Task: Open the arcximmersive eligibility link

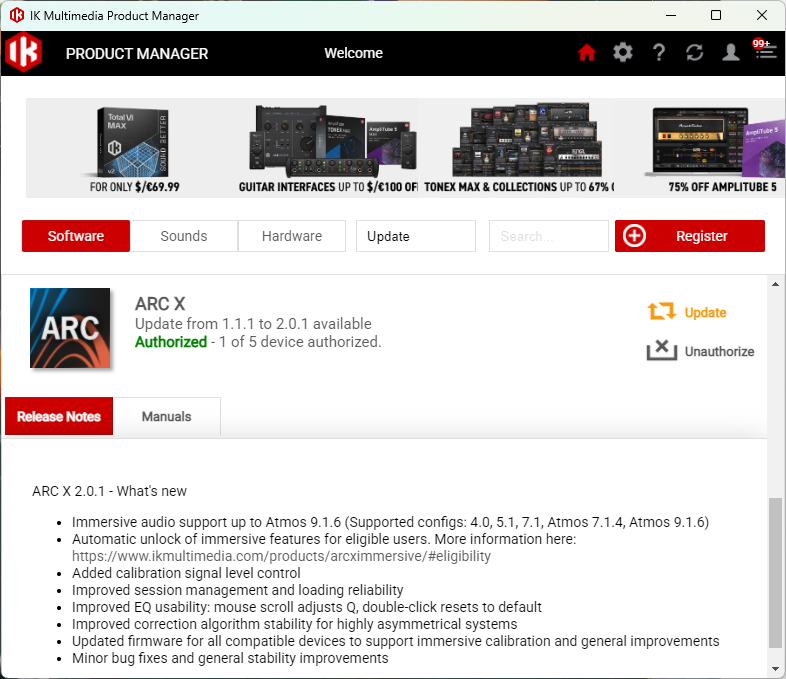Action: 281,556
